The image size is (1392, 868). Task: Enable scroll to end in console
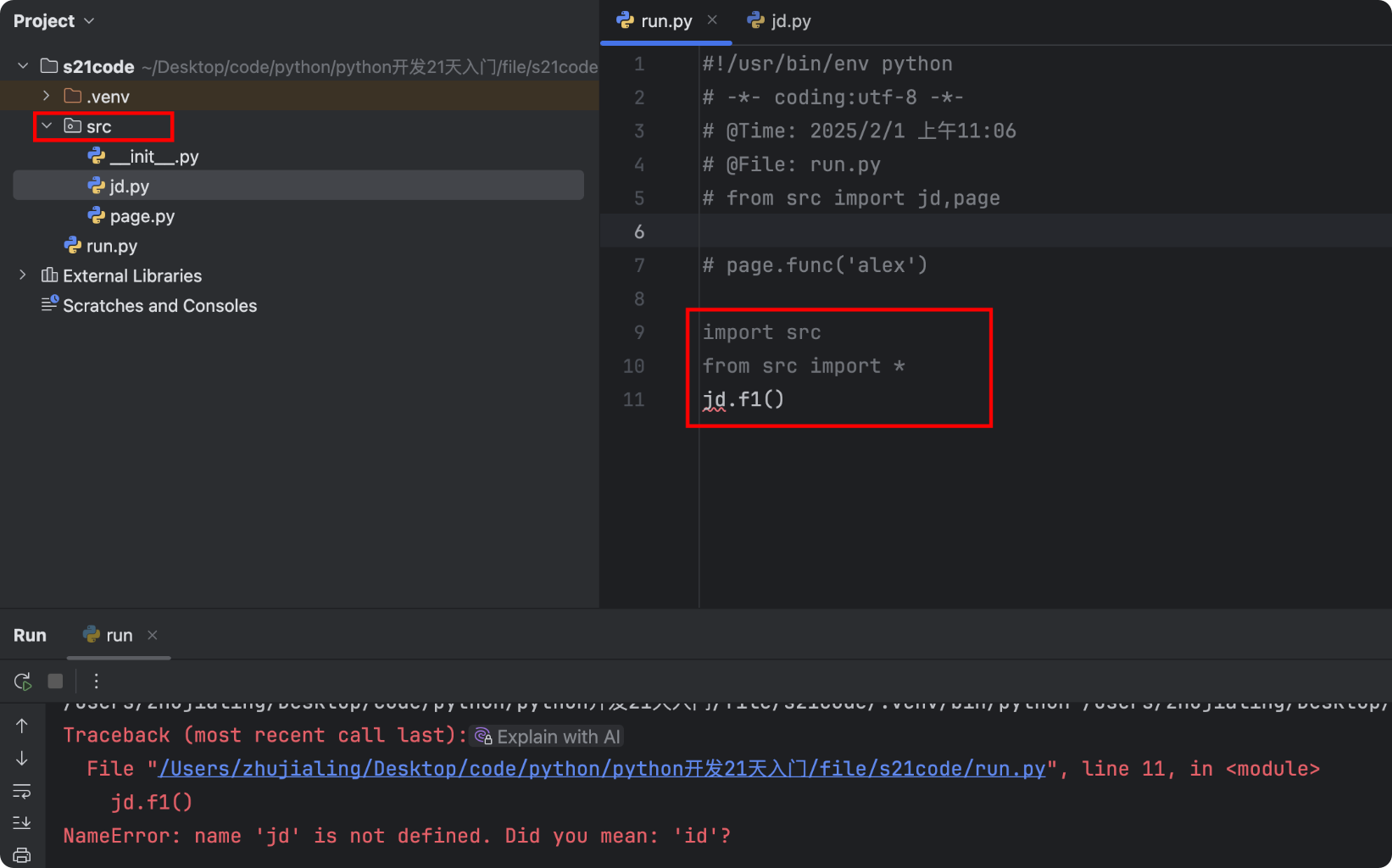22,821
